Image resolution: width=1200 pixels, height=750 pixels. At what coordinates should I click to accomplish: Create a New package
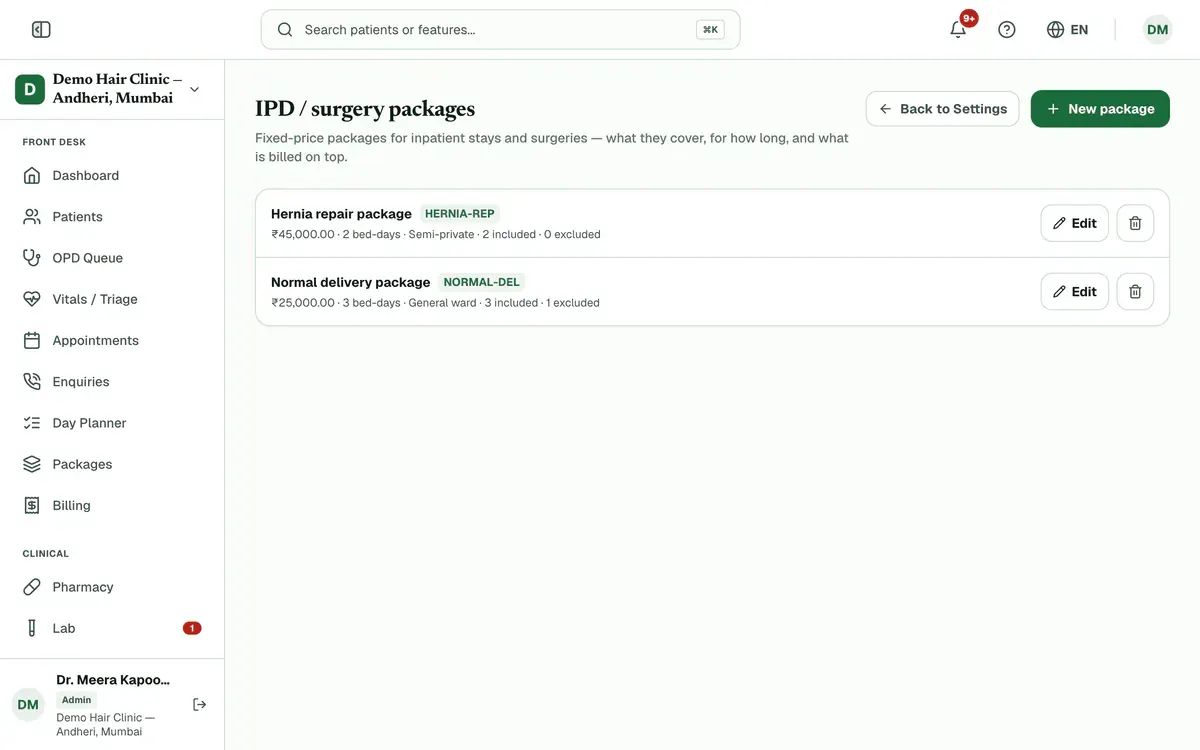coord(1100,109)
